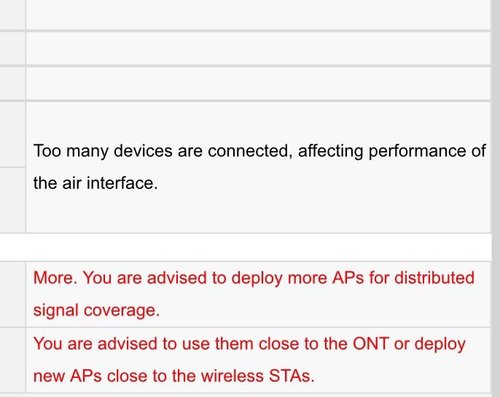Select the word "connected," in the black message
Screen dimensions: 500x397
250,151
